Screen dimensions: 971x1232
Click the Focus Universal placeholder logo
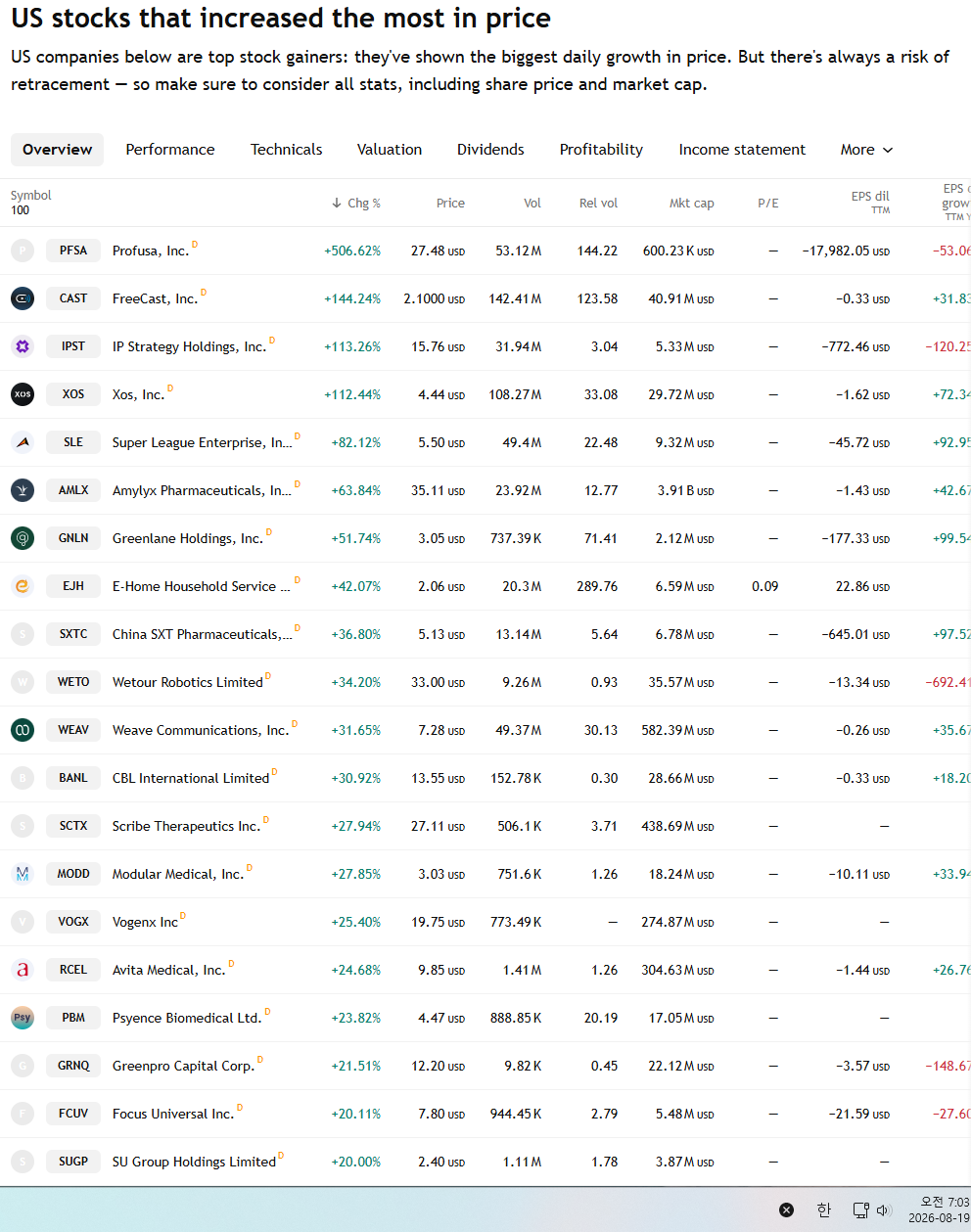point(23,1114)
